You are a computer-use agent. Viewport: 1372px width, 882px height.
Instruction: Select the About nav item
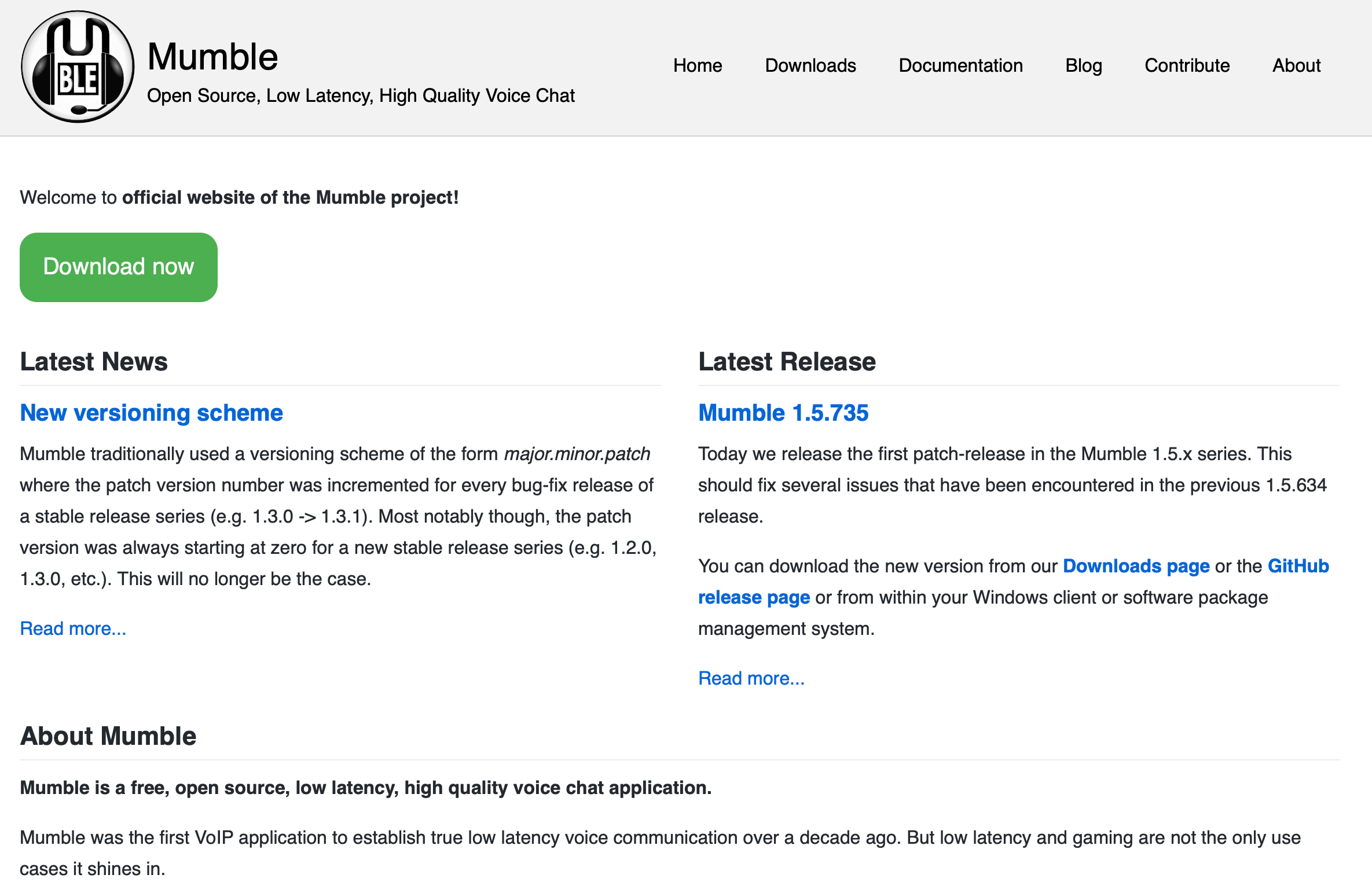(x=1296, y=65)
